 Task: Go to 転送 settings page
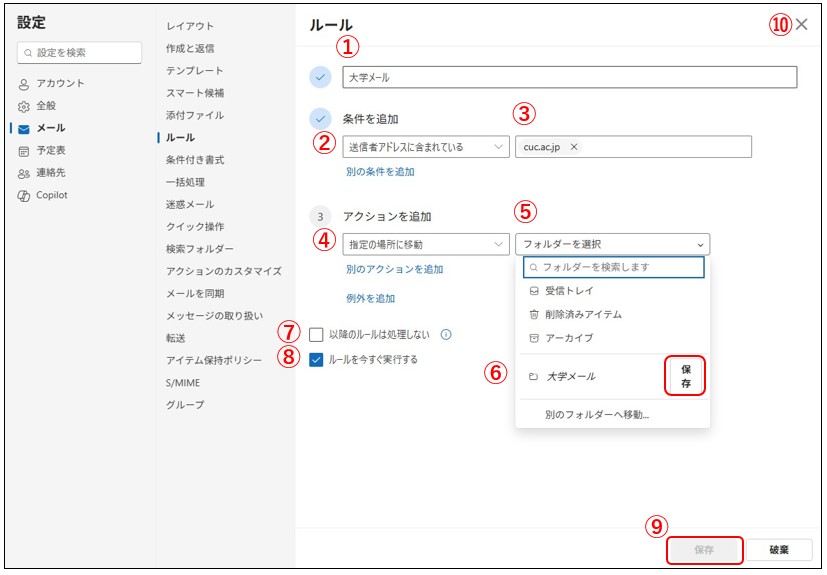pyautogui.click(x=177, y=338)
